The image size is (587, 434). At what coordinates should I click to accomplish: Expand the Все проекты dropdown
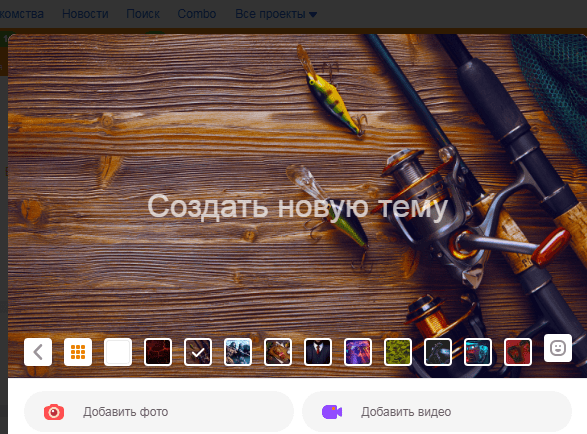276,14
